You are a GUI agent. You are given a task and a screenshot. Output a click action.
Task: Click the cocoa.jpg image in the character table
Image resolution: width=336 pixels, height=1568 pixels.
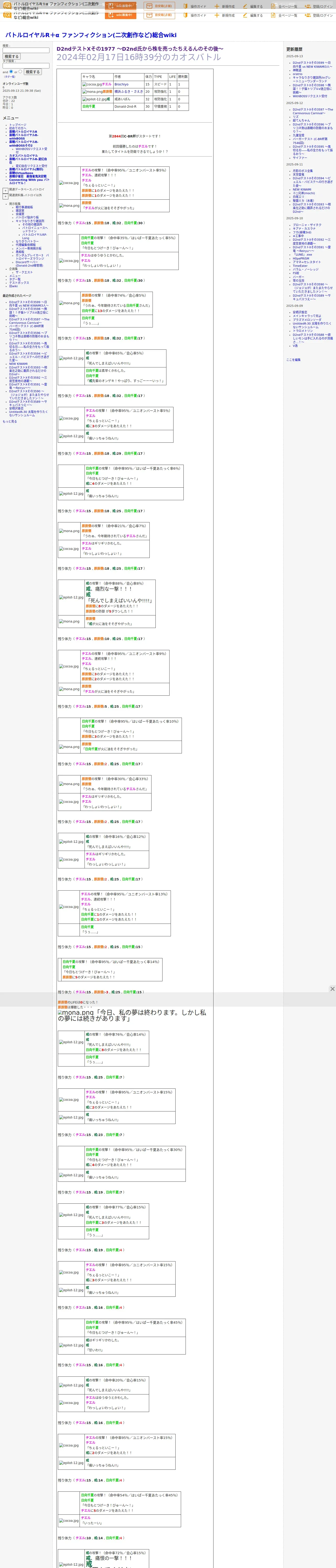tap(92, 85)
